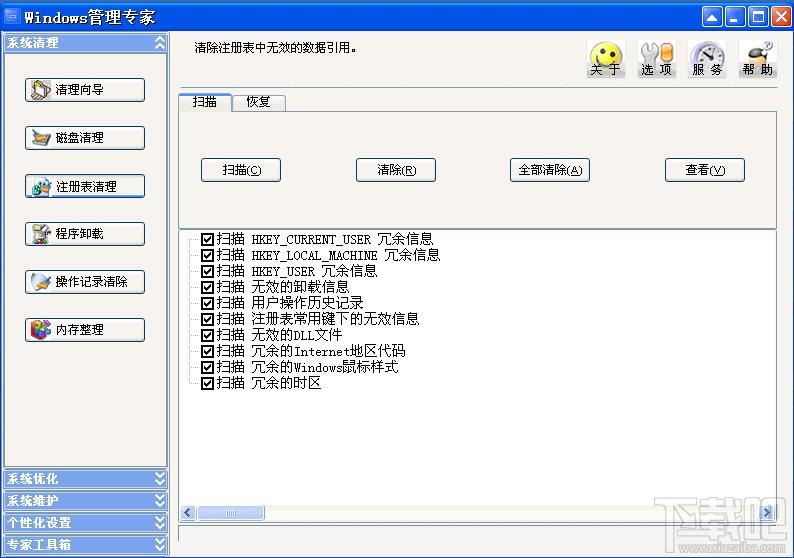Screen dimensions: 794x558
Task: Open the 关于 (About) smiley icon
Action: pyautogui.click(x=606, y=58)
